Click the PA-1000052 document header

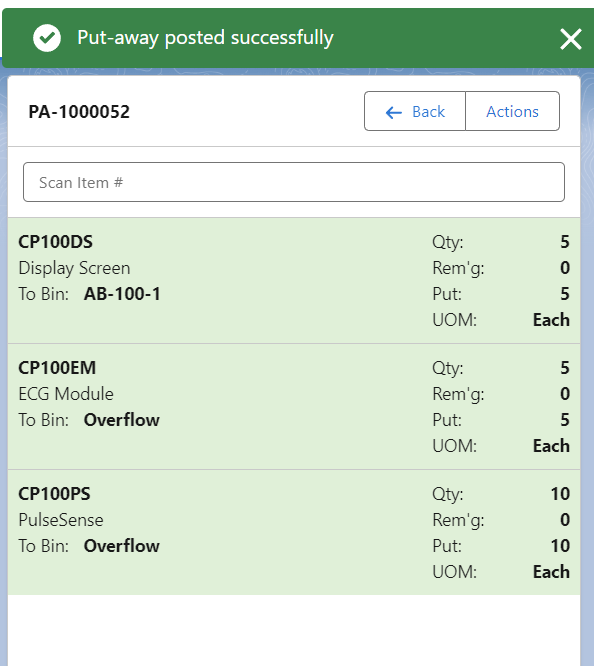tap(79, 112)
